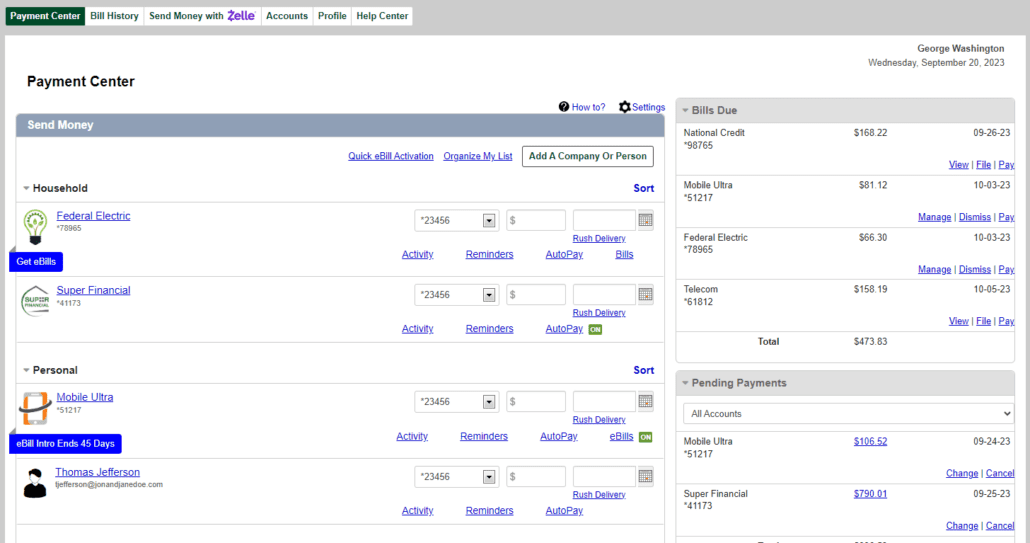
Task: Toggle the Mobile Ultra eBills ON badge
Action: point(645,437)
